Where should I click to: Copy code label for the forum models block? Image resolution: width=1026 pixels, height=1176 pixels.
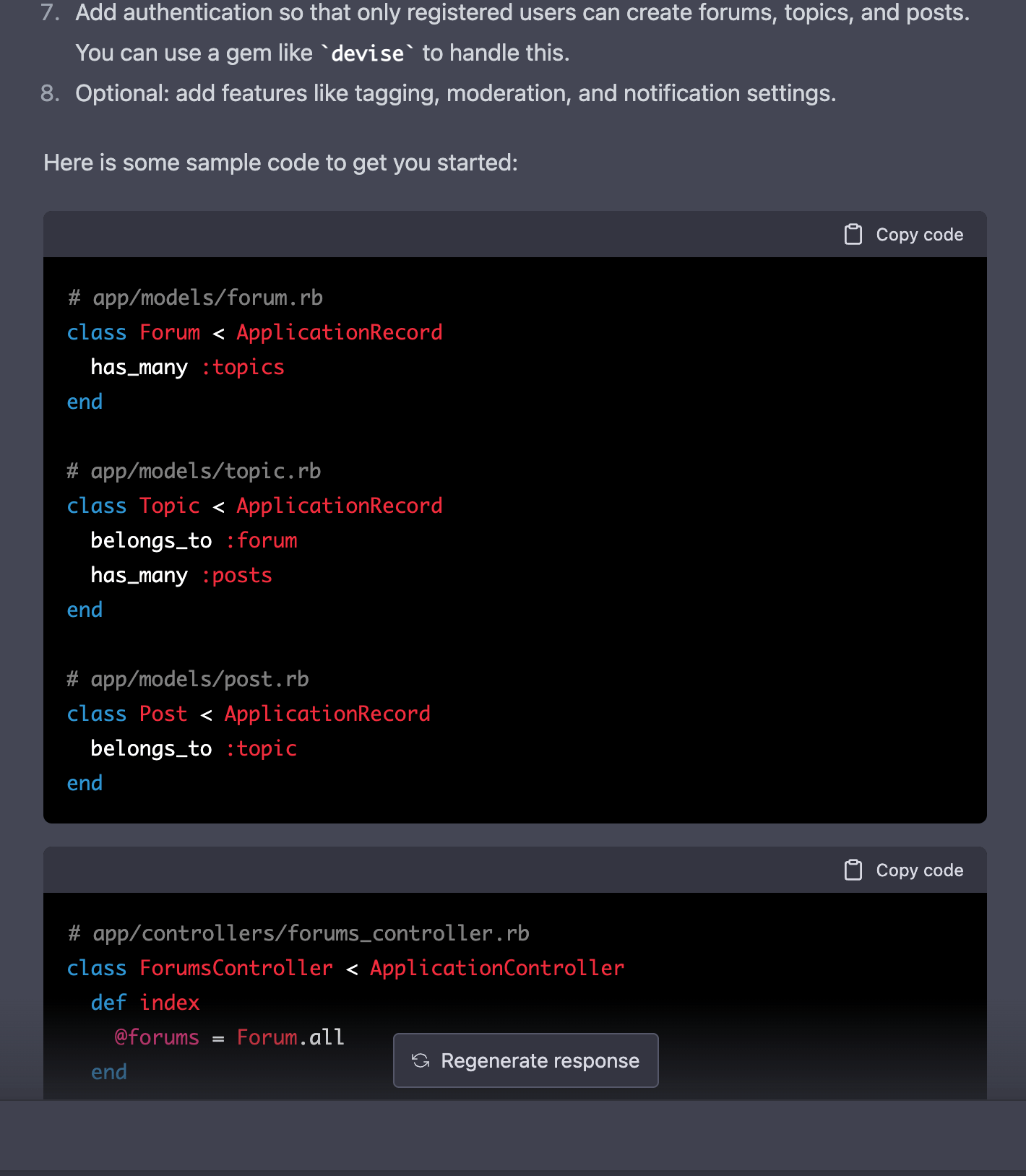click(919, 235)
